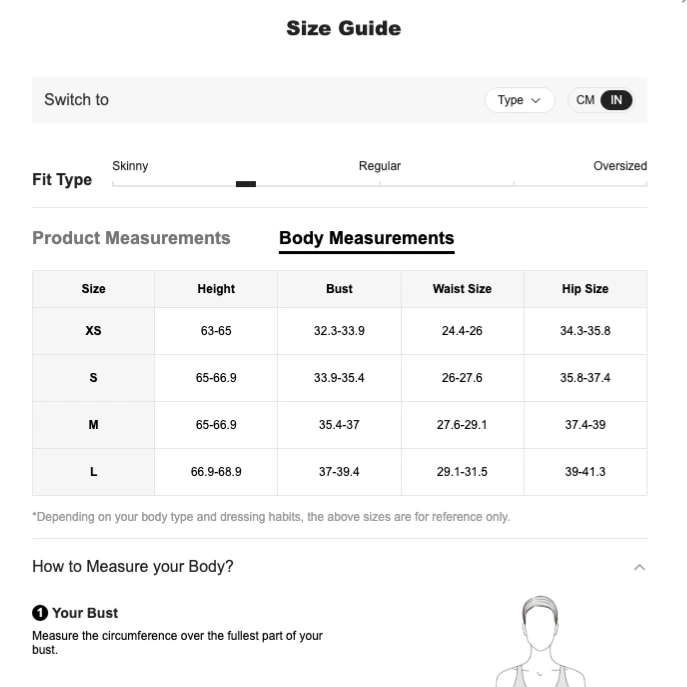Click the Skinny label on fit scale
This screenshot has height=687, width=687.
130,166
